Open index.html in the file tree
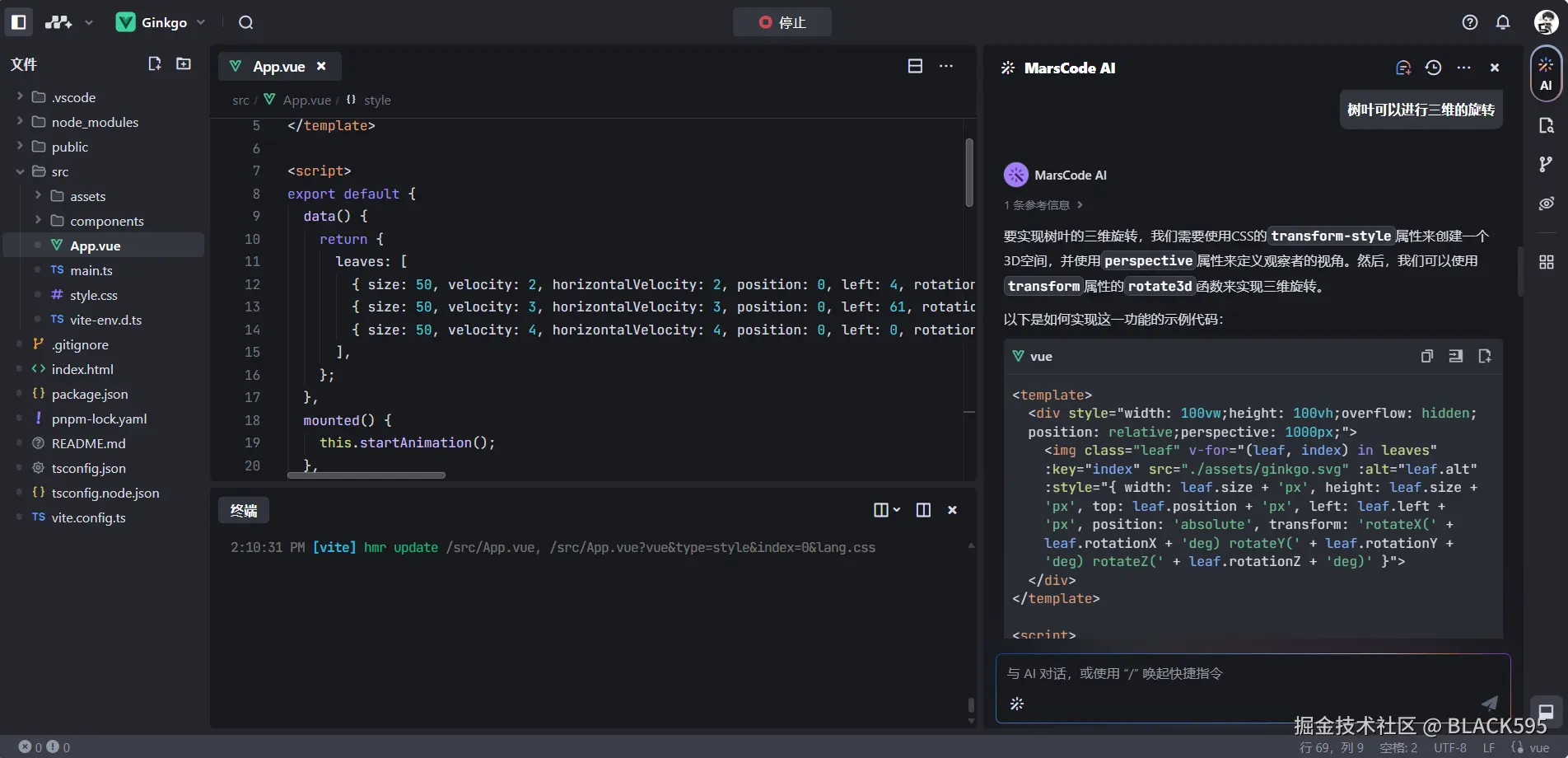 [104, 369]
